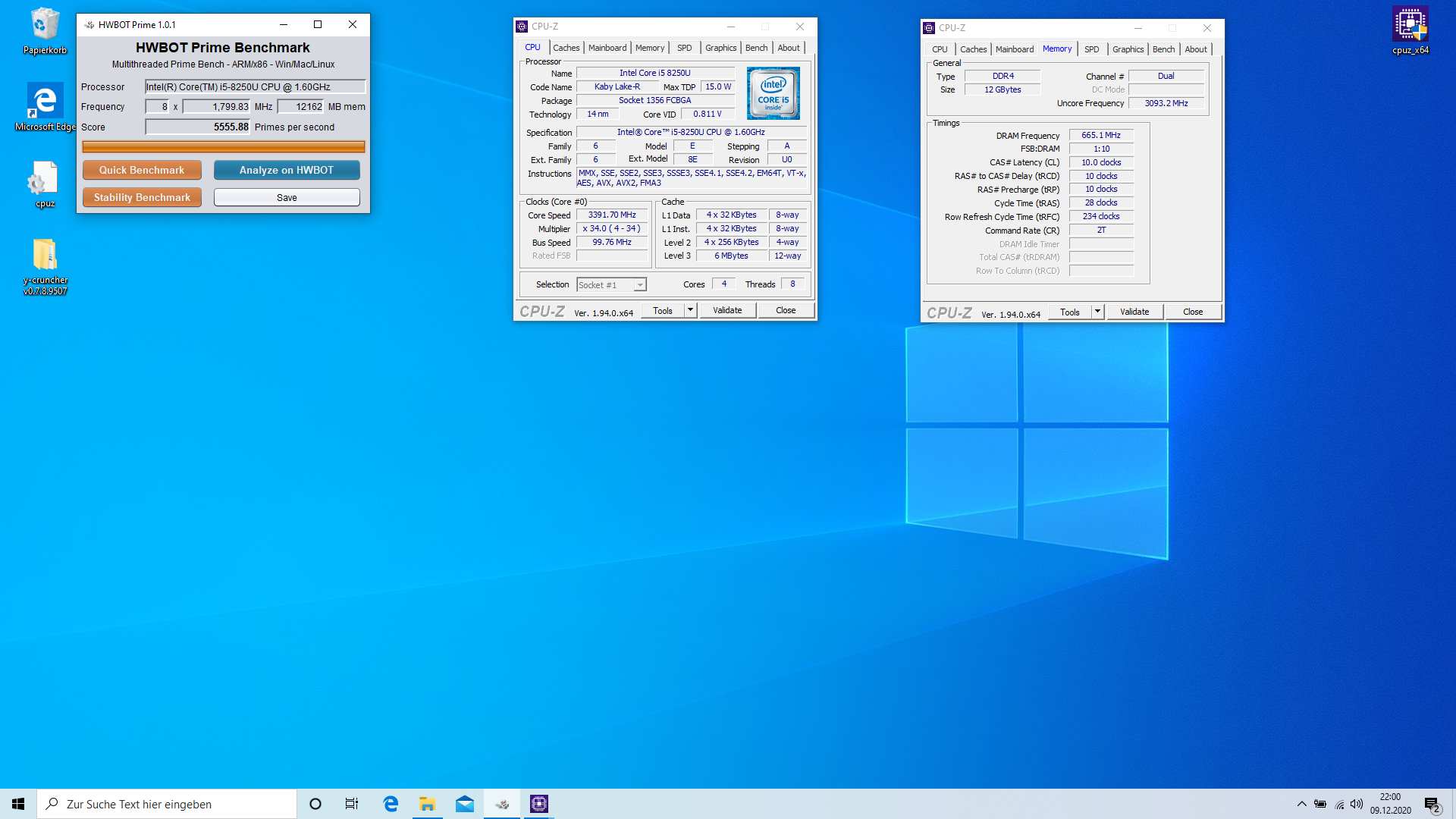Click the Tools button in the left CPU-Z window
1456x819 pixels.
(663, 310)
